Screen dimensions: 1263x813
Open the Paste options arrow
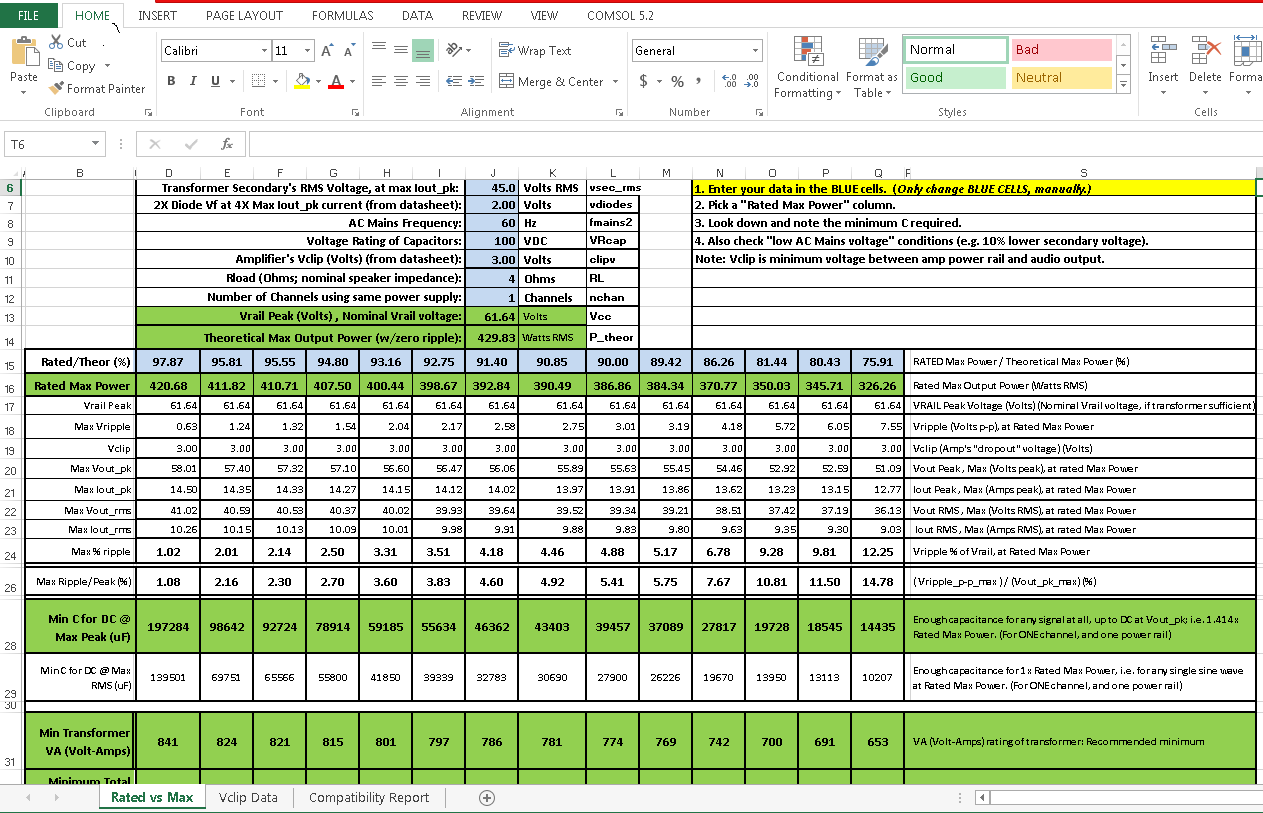click(x=23, y=92)
